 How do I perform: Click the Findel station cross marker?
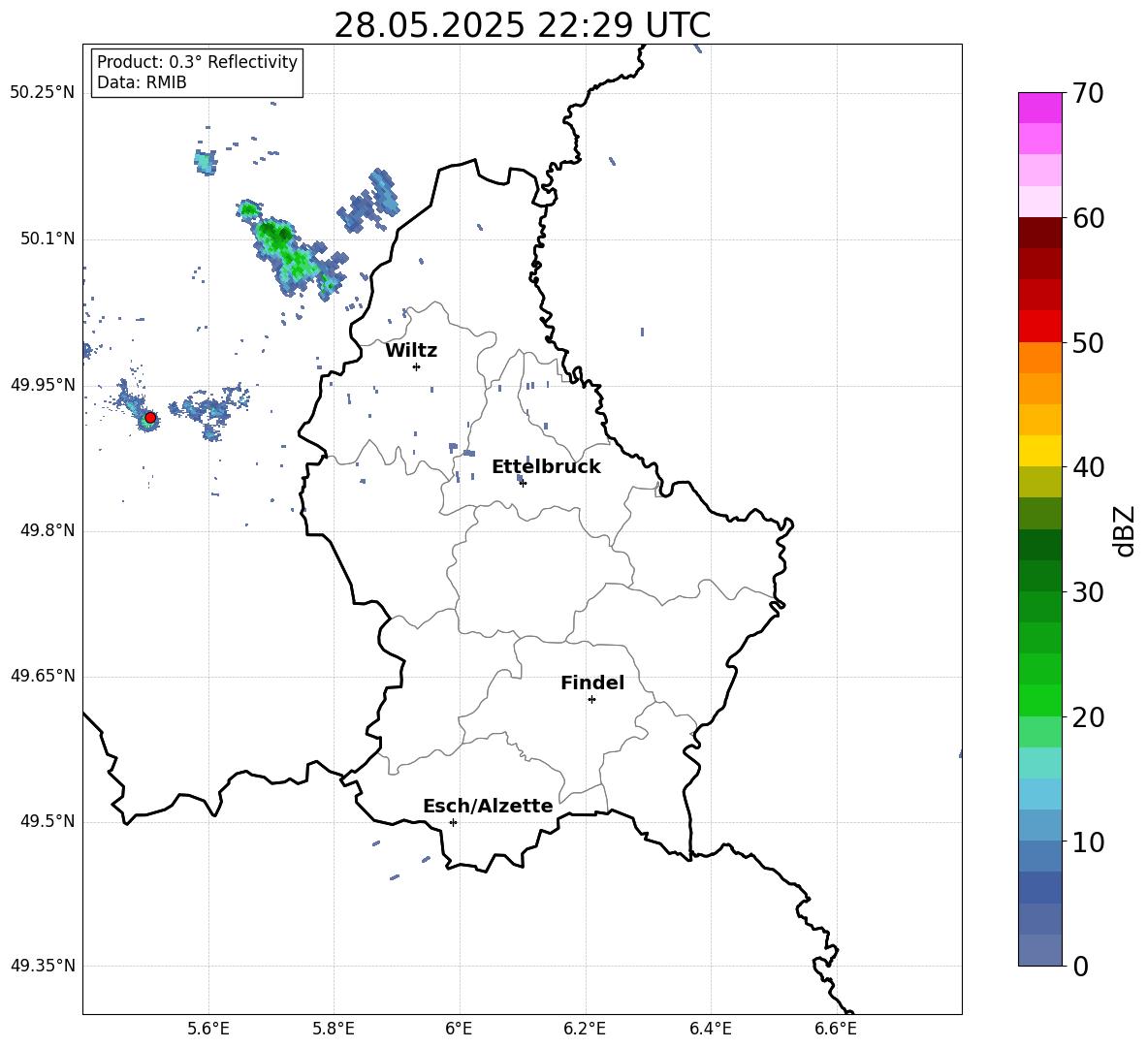pos(591,700)
